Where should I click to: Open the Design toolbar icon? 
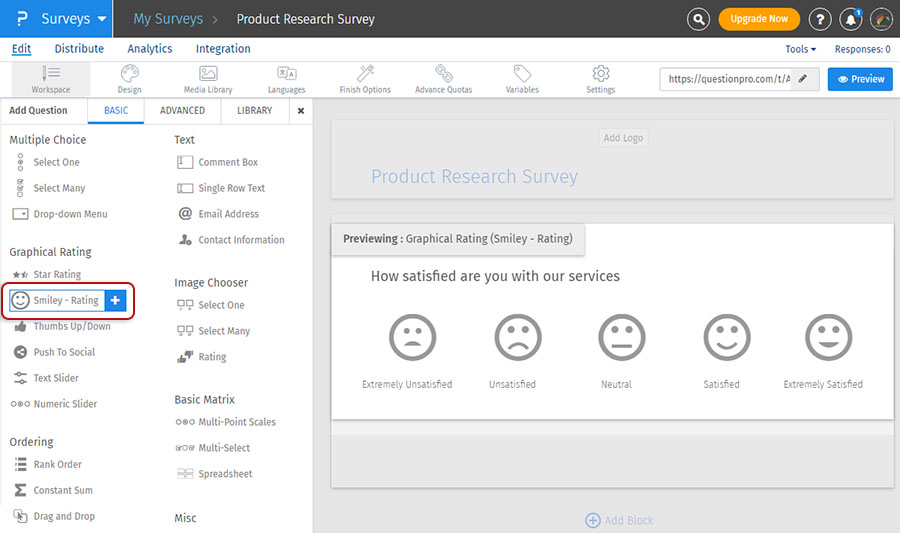pyautogui.click(x=129, y=79)
